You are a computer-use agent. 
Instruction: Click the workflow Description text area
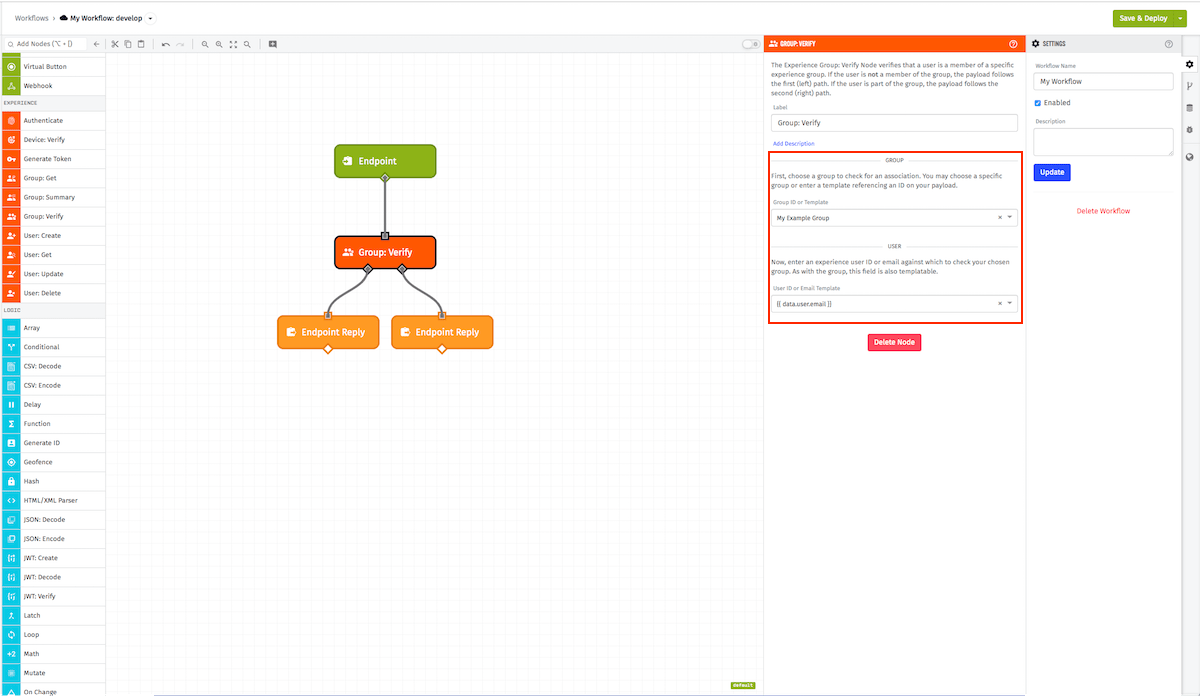1103,141
